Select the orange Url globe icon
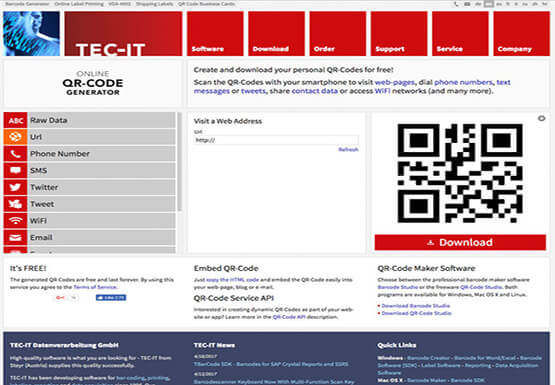 click(x=16, y=137)
